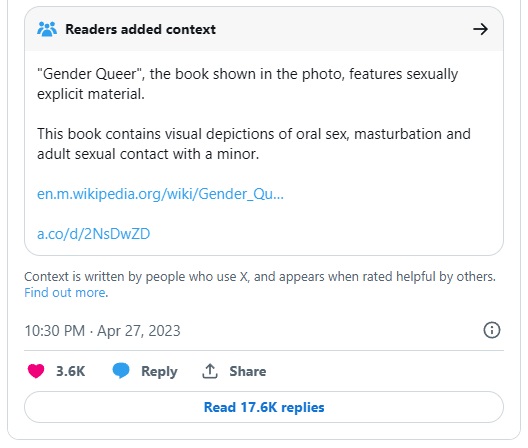Click the 'Context is written by people' text
This screenshot has height=448, width=528.
point(260,277)
